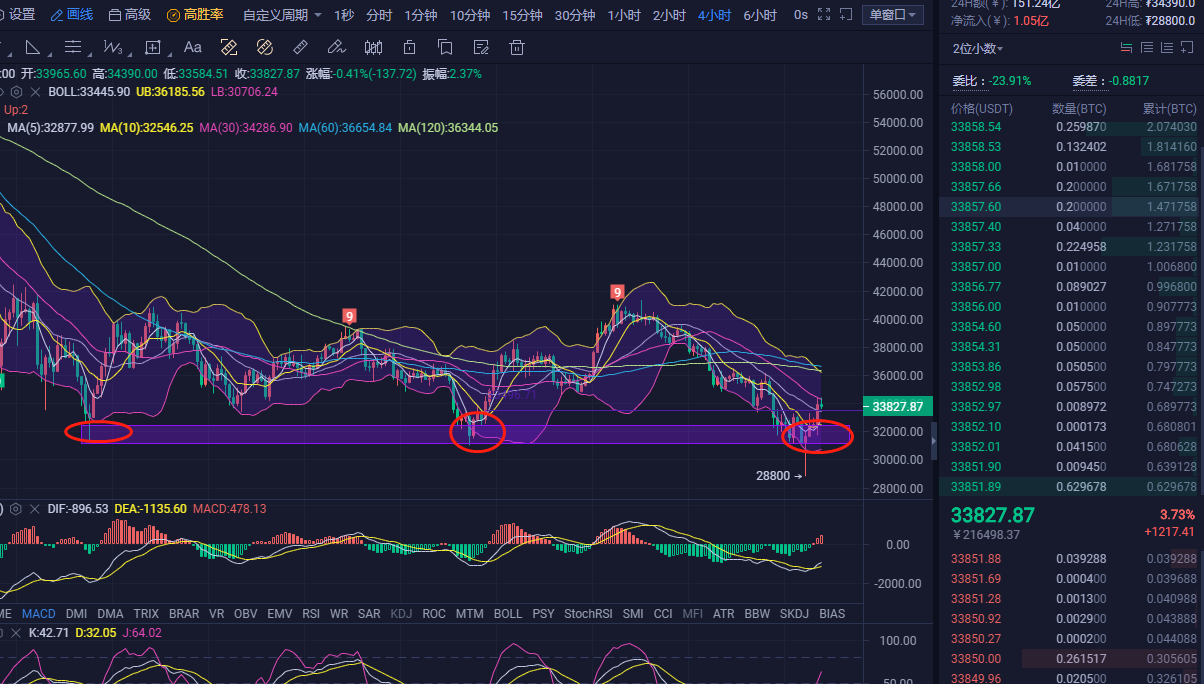1204x684 pixels.
Task: Open the 单窗口 window layout dropdown
Action: [893, 15]
